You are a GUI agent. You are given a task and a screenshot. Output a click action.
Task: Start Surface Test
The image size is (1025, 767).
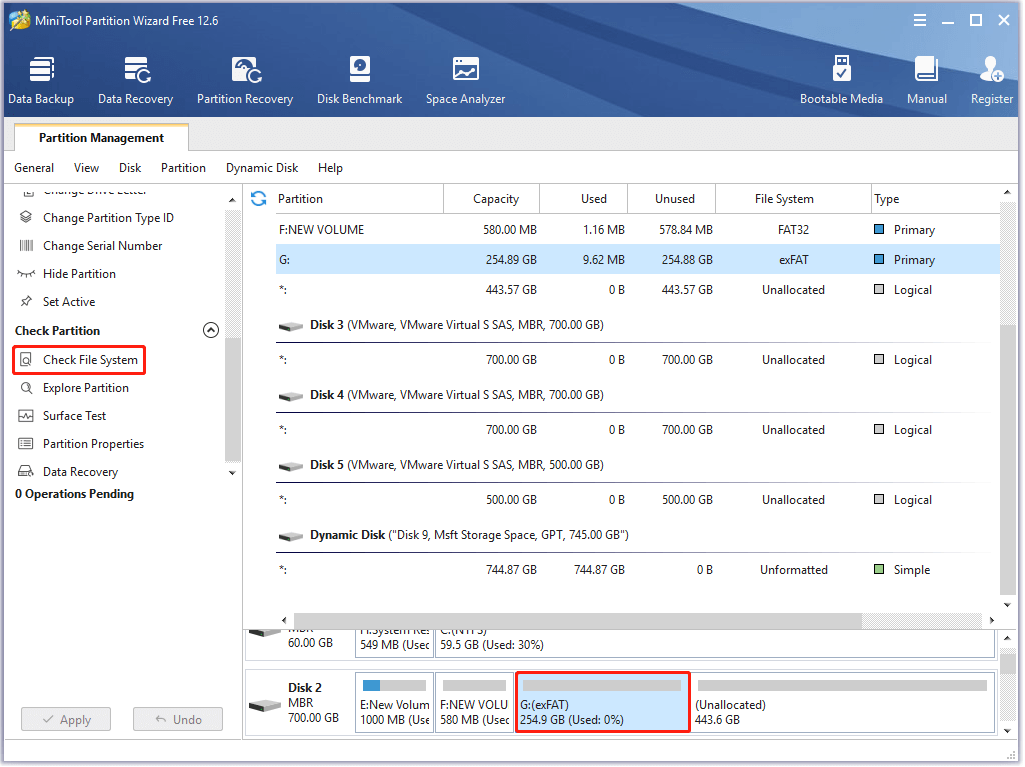62,417
